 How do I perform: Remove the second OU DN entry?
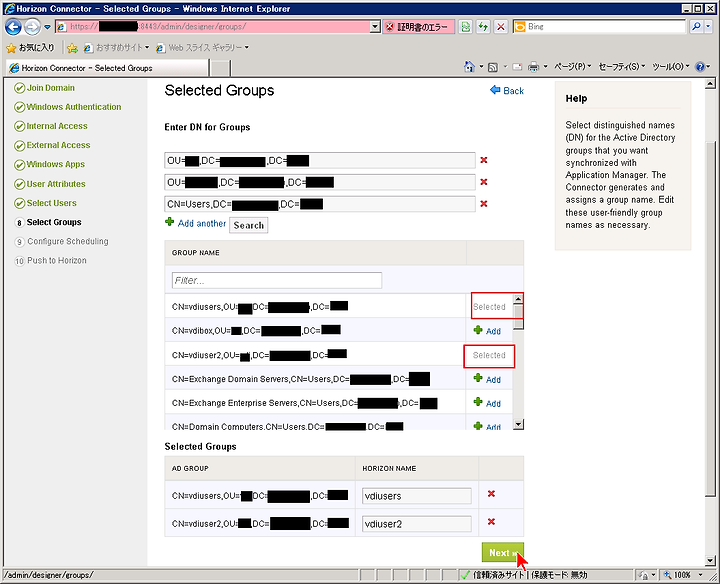484,182
